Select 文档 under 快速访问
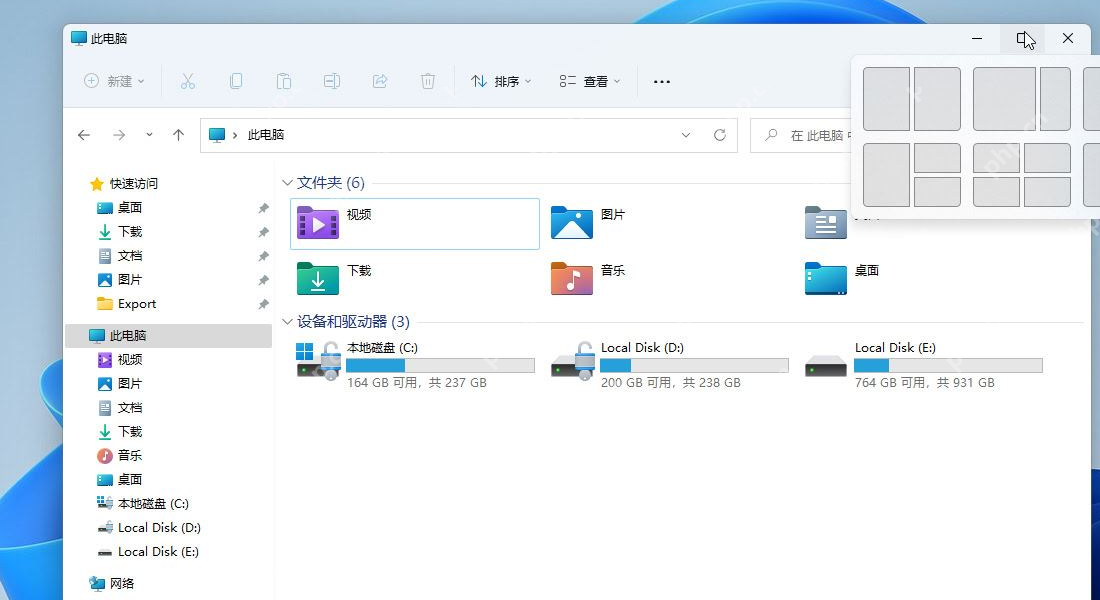1100x600 pixels. 130,255
